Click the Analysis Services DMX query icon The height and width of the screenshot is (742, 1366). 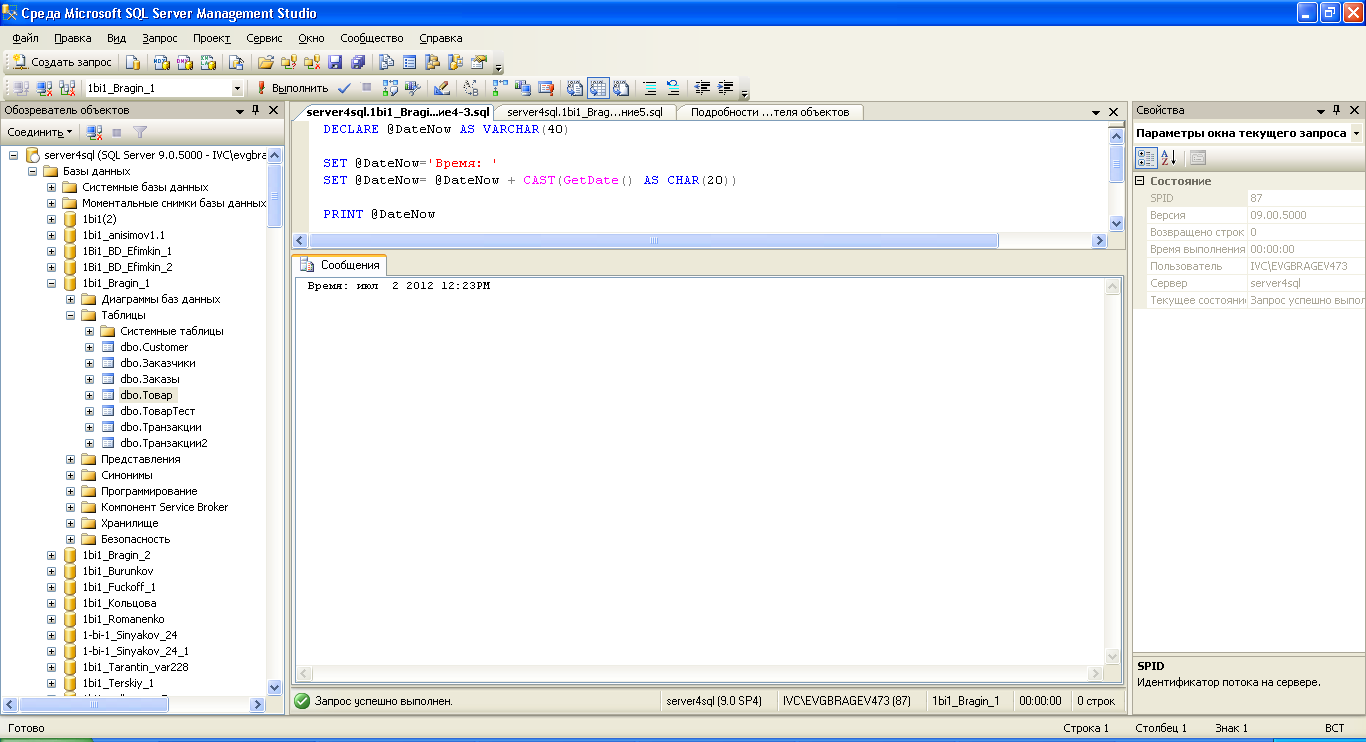(x=184, y=62)
